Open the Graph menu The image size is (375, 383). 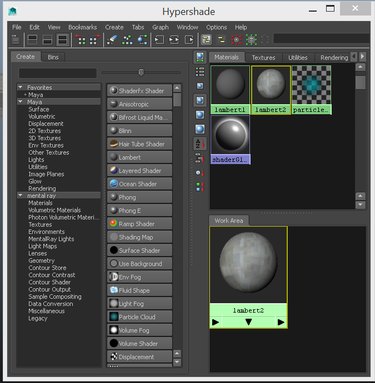click(x=160, y=27)
